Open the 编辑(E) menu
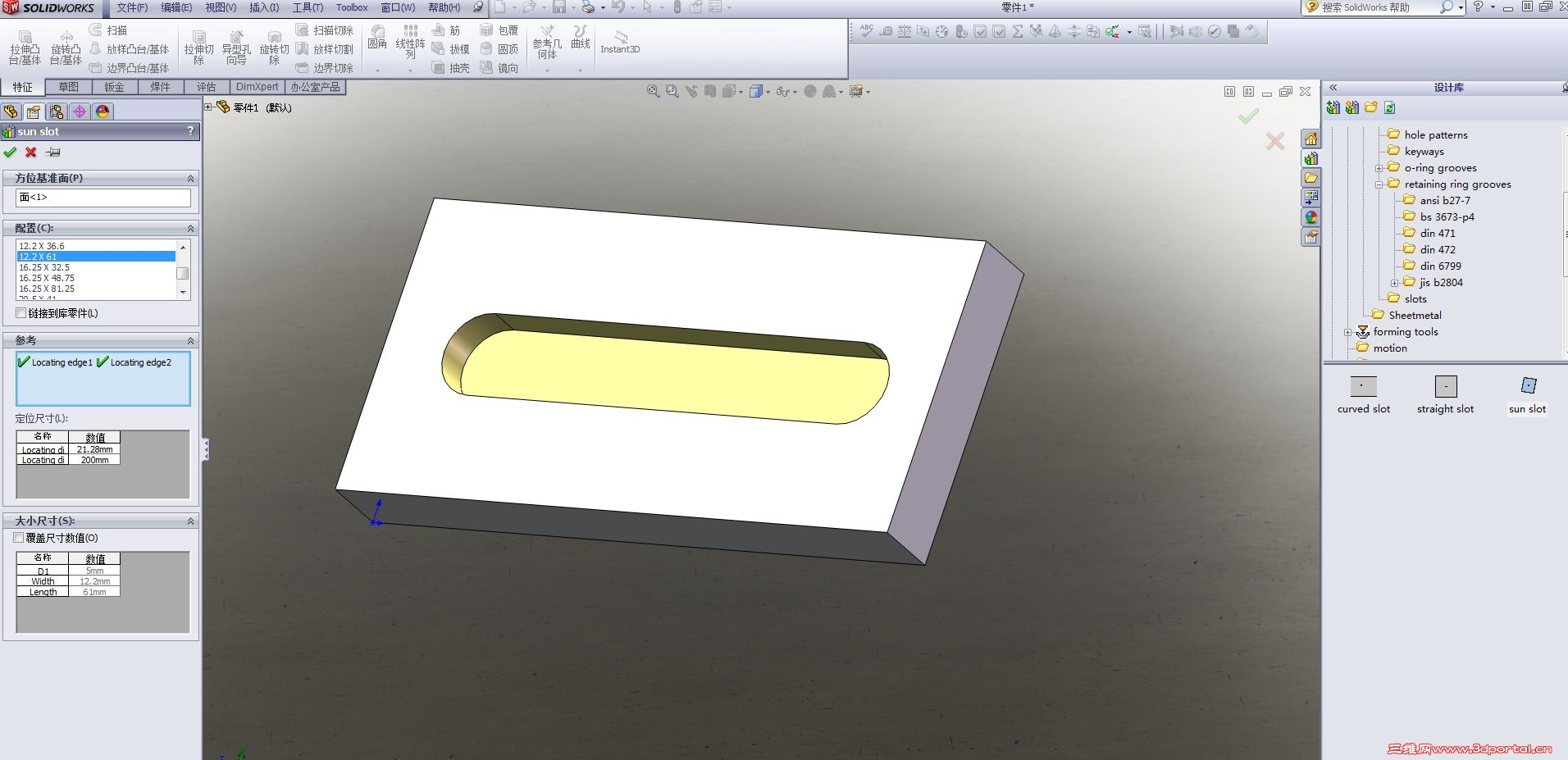This screenshot has height=760, width=1568. [176, 7]
